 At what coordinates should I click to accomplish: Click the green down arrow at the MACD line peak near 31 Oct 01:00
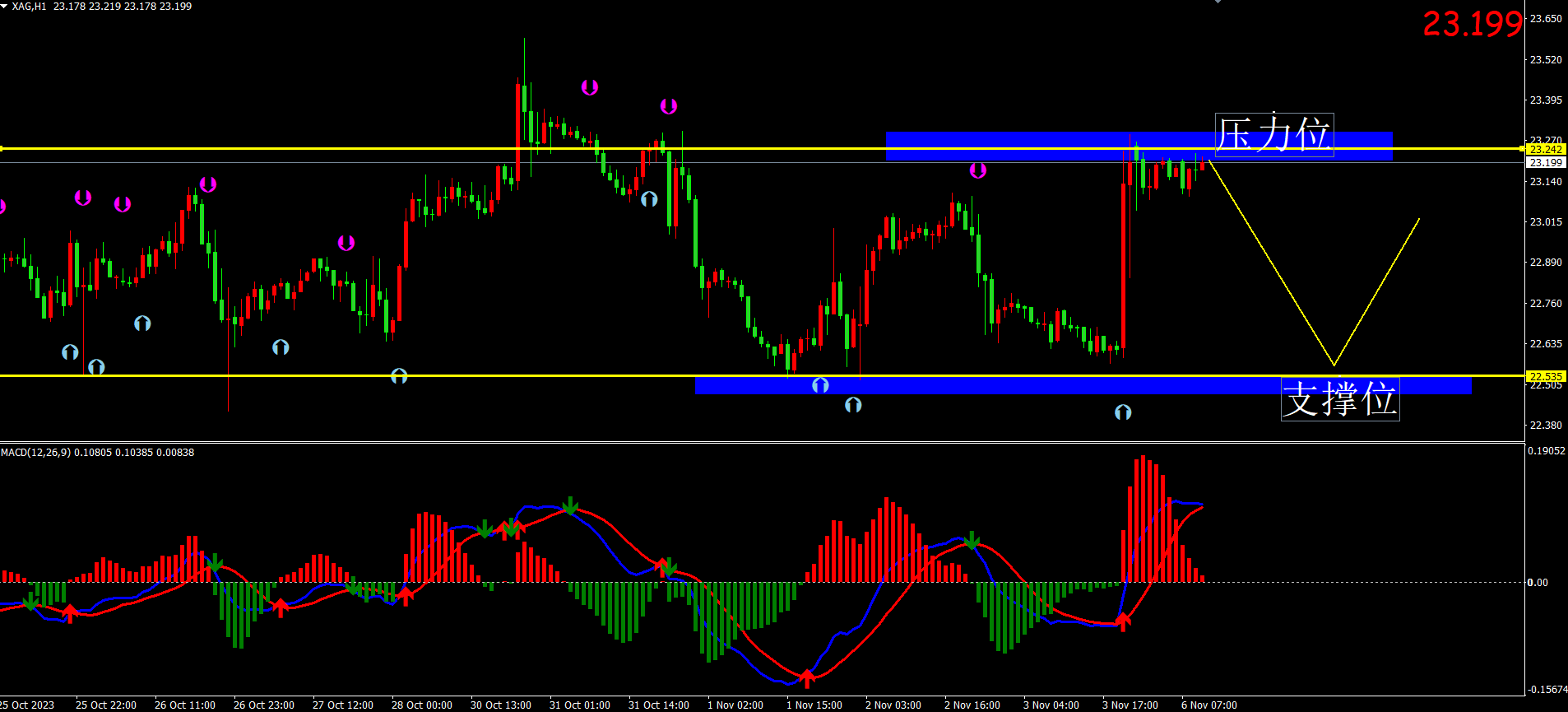[570, 505]
